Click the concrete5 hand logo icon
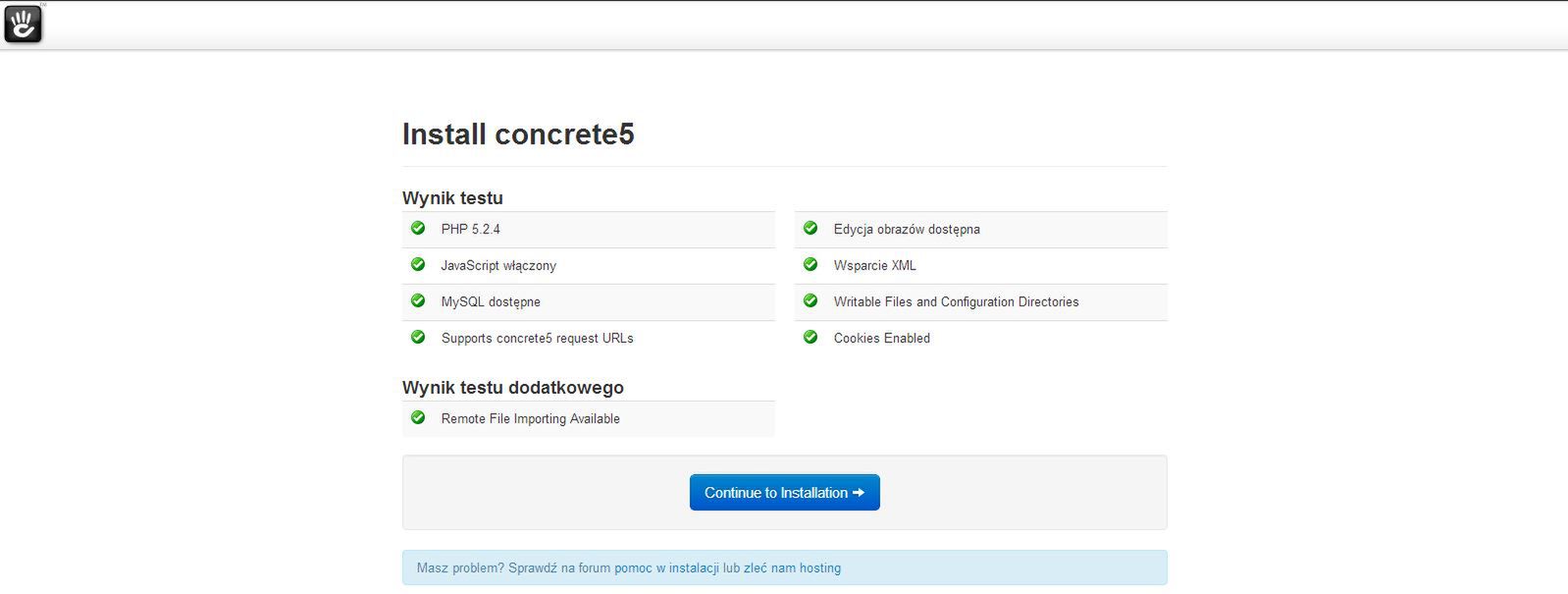1568x594 pixels. [x=24, y=25]
